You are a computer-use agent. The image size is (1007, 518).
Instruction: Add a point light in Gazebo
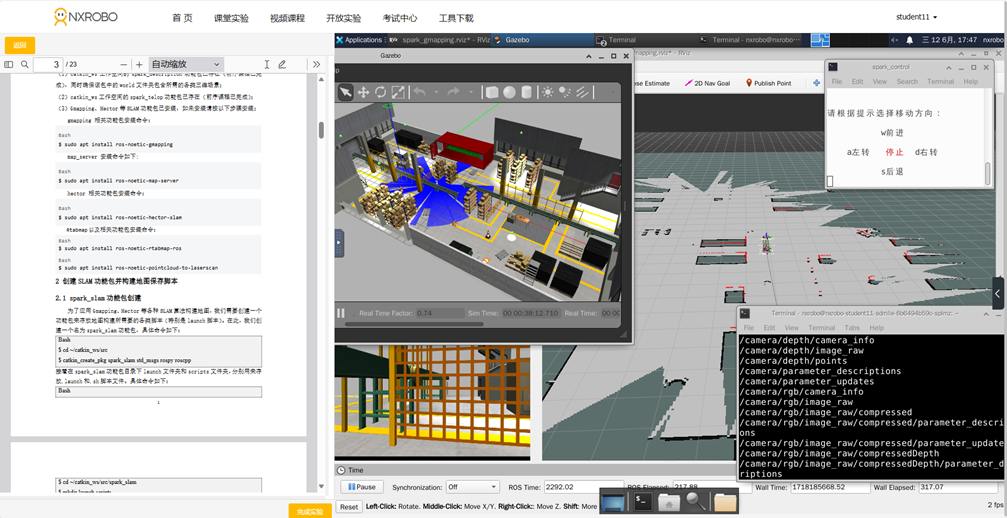548,92
